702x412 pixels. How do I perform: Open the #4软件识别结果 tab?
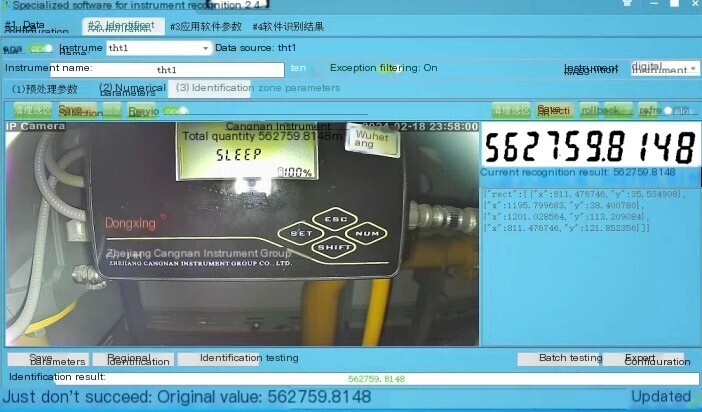point(288,26)
